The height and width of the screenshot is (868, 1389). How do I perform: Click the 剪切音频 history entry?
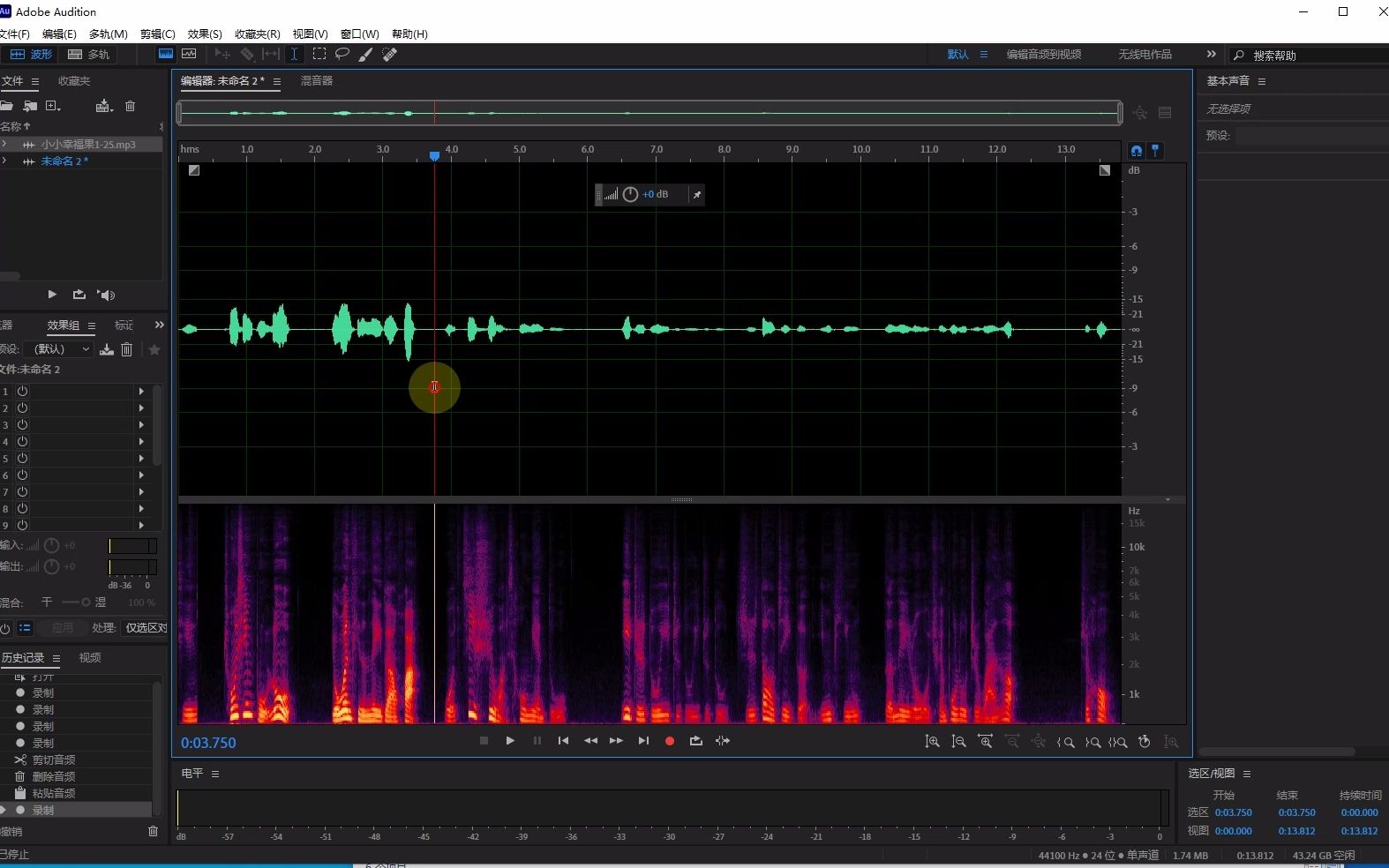point(54,759)
